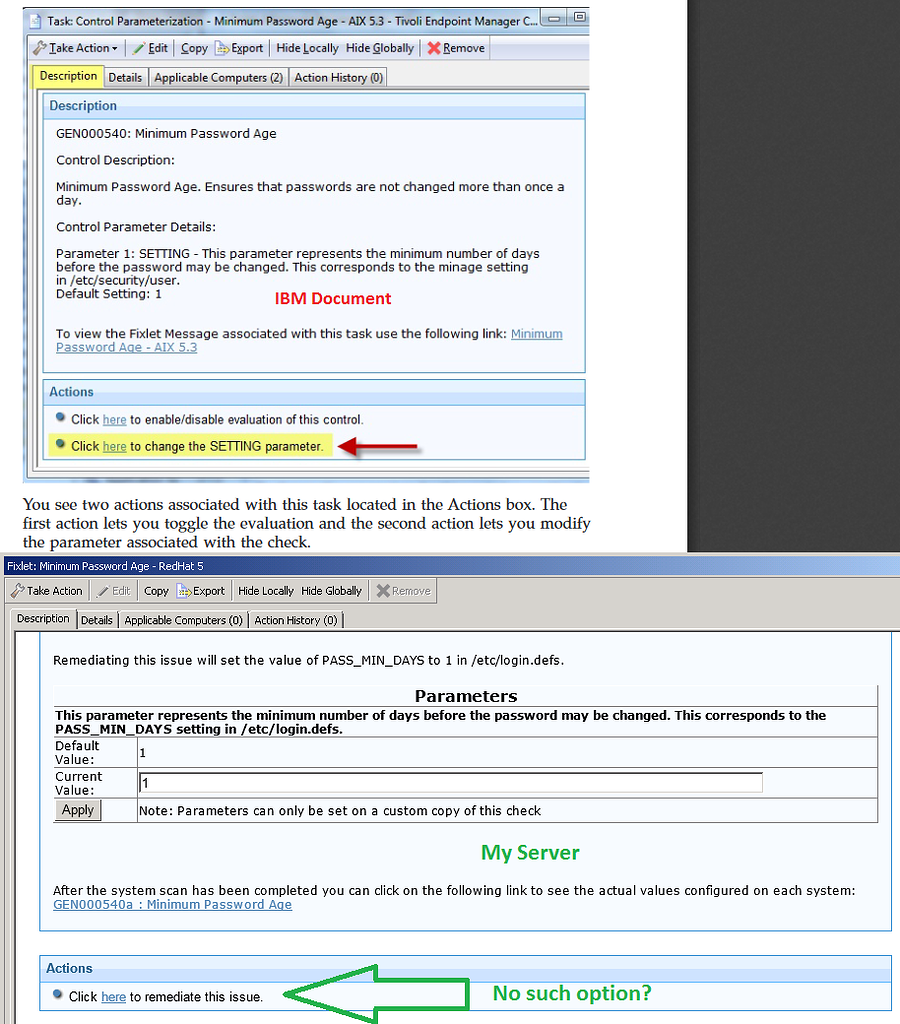Open the Action History tab in the Fixlet window
Screen dimensions: 900x1024
click(296, 619)
